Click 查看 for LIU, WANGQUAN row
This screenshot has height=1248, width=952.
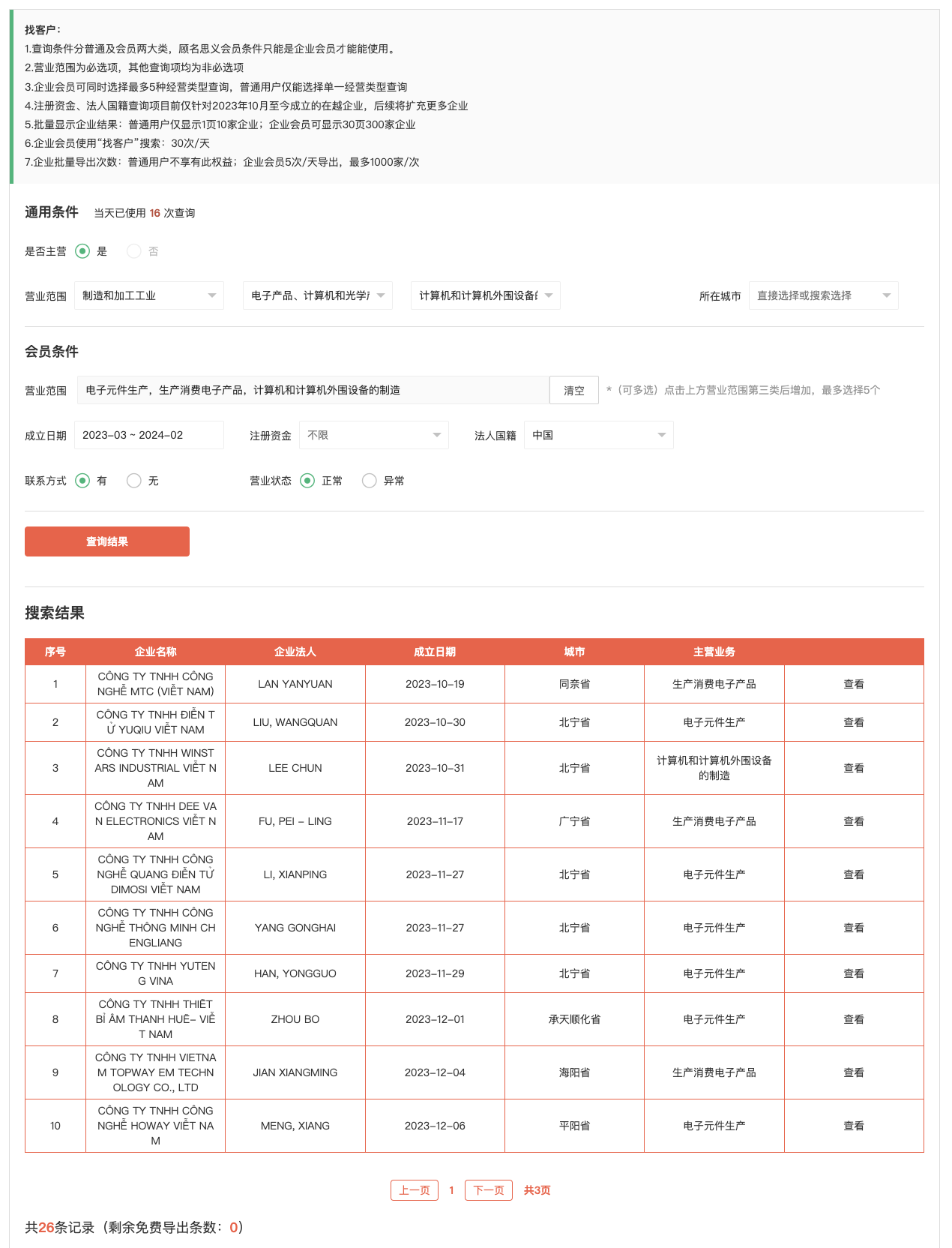tap(854, 722)
